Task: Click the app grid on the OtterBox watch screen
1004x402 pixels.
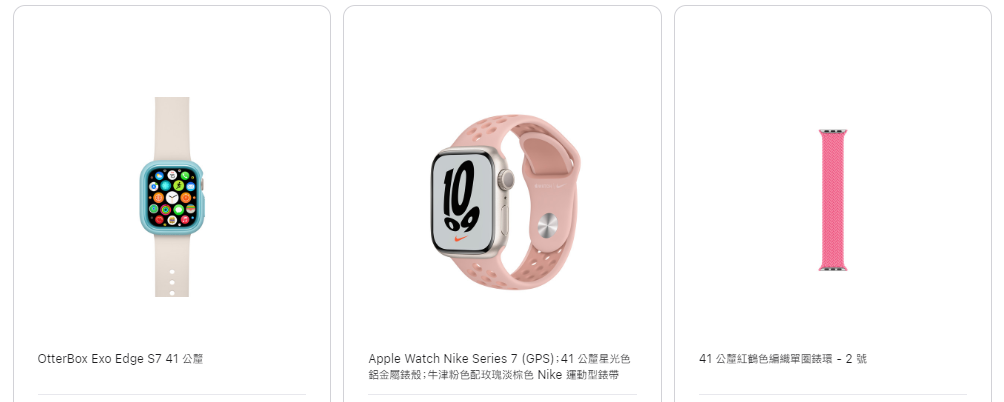Action: click(172, 197)
